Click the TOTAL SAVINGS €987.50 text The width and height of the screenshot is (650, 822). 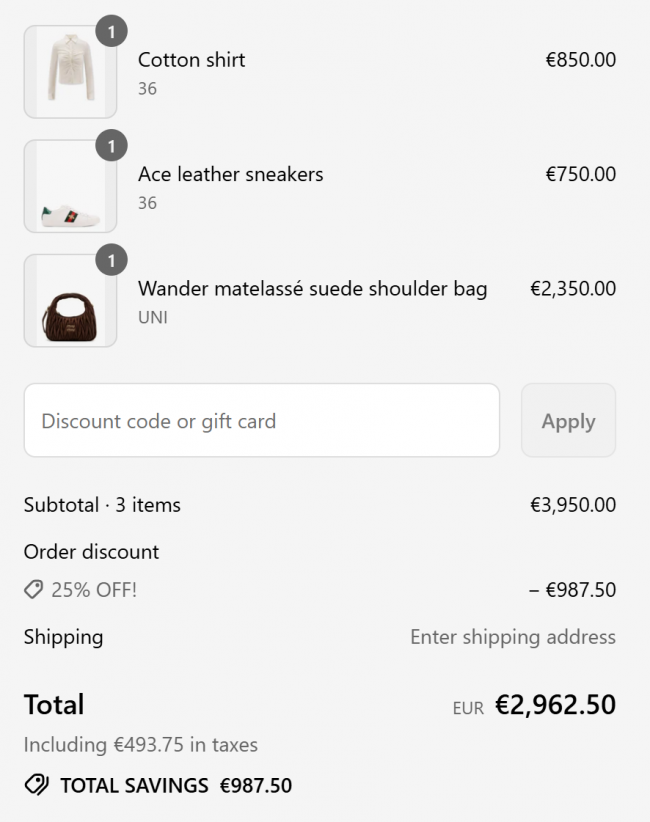(176, 786)
